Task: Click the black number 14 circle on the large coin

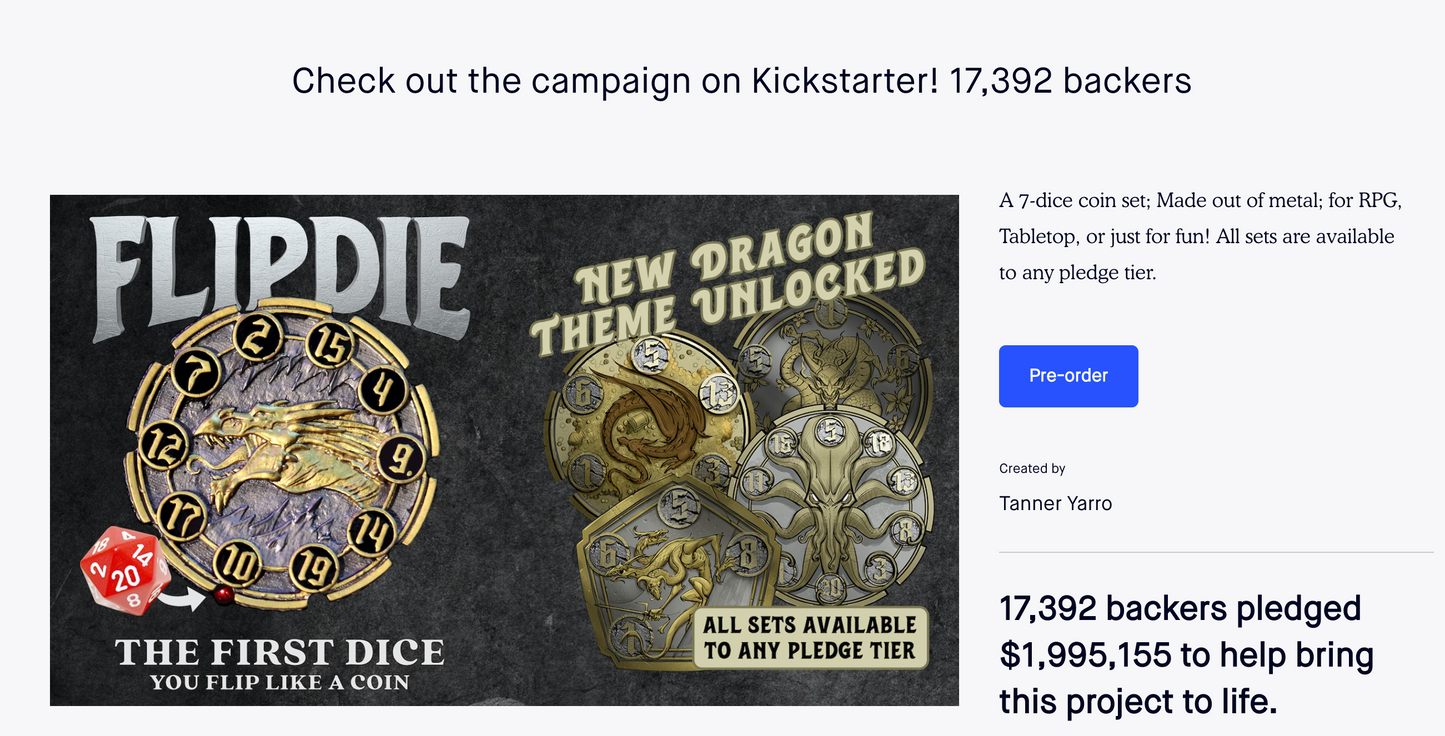Action: (374, 531)
